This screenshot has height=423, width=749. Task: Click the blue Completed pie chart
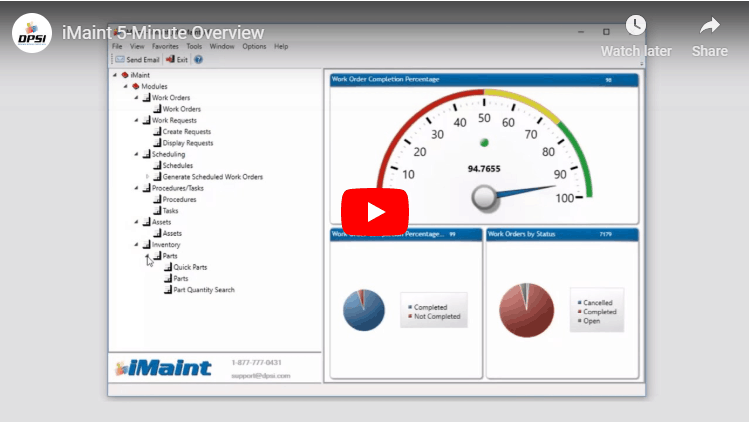(364, 310)
